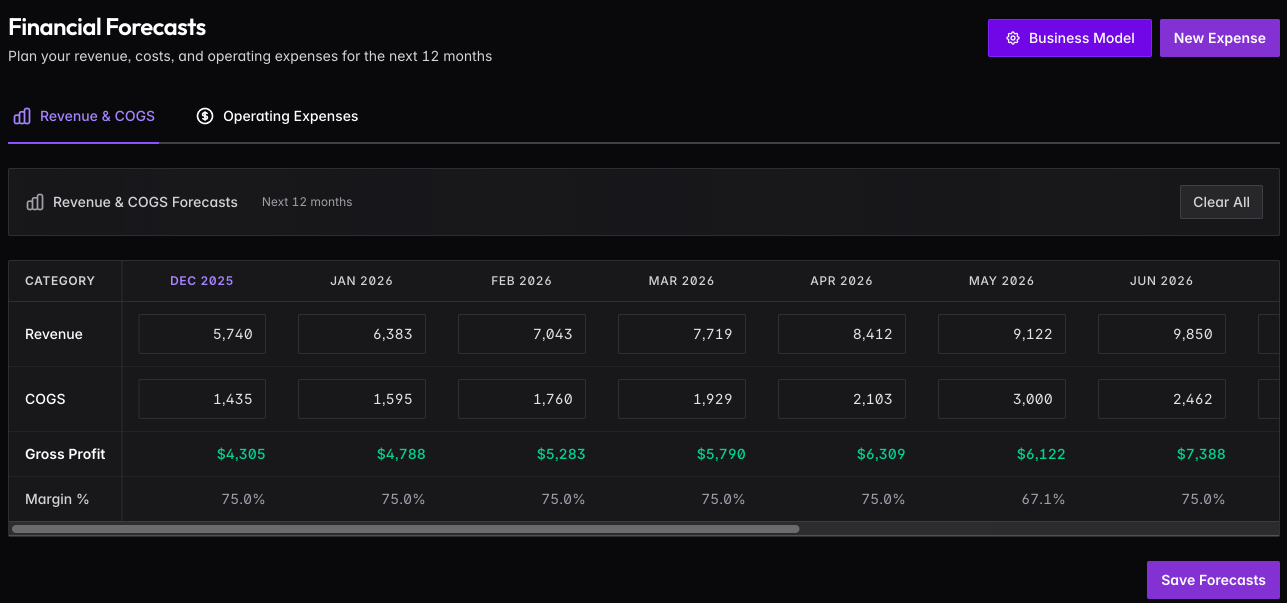Click the bar chart icon on Revenue & COGS tab
This screenshot has width=1287, height=603.
22,116
